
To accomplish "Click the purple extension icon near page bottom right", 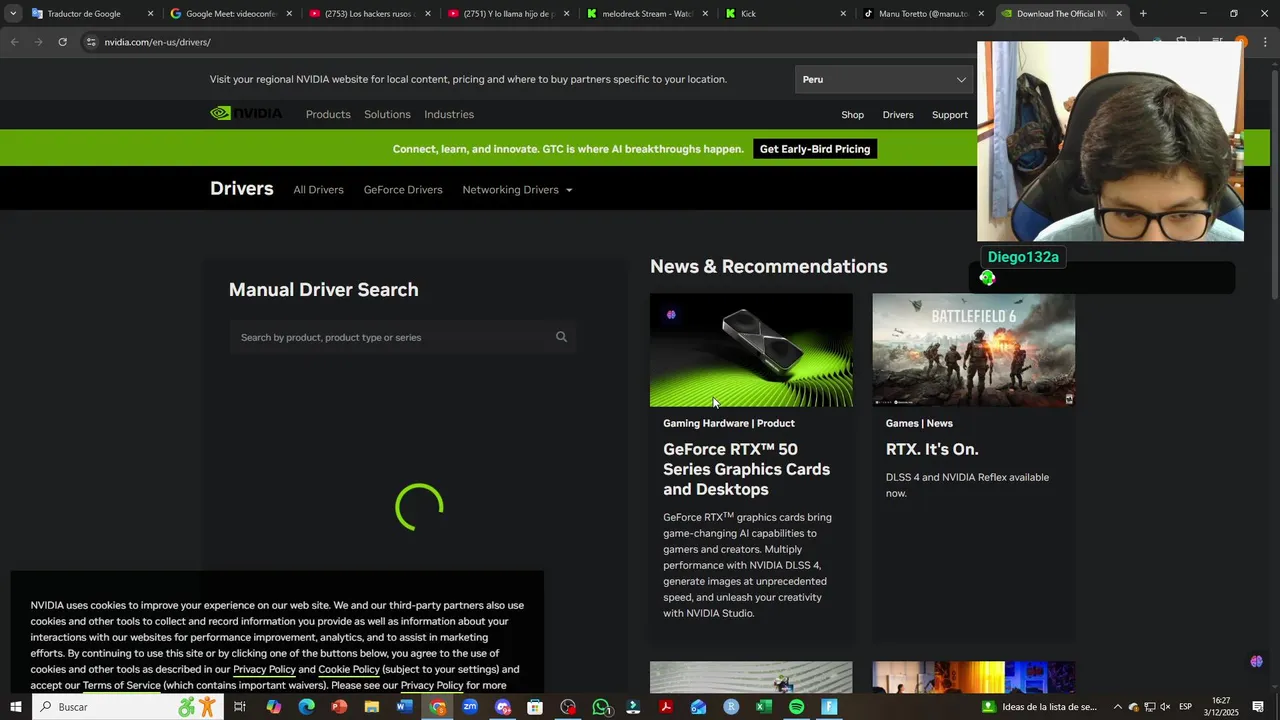I will pyautogui.click(x=1256, y=661).
